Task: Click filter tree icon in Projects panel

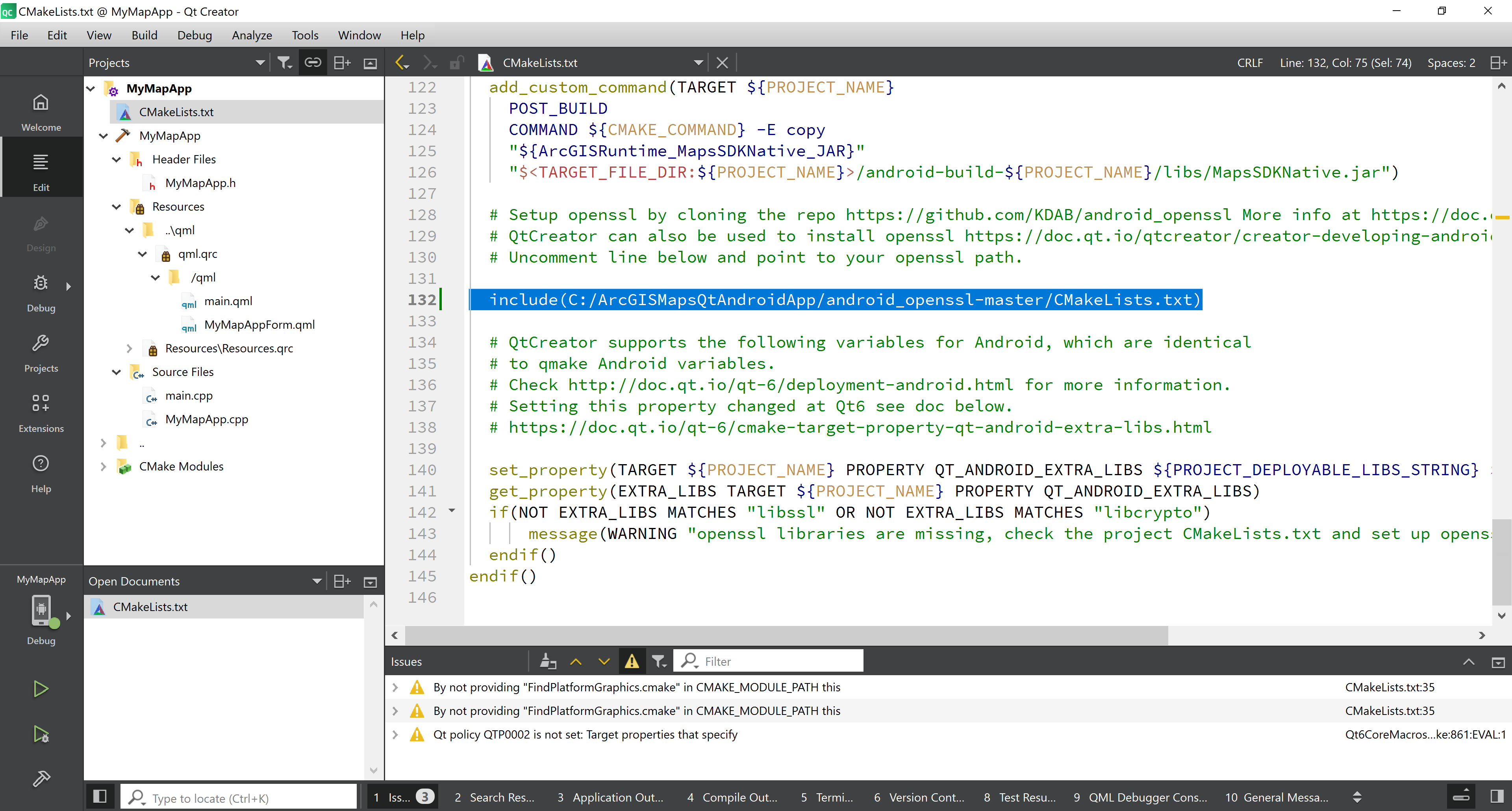Action: 285,63
